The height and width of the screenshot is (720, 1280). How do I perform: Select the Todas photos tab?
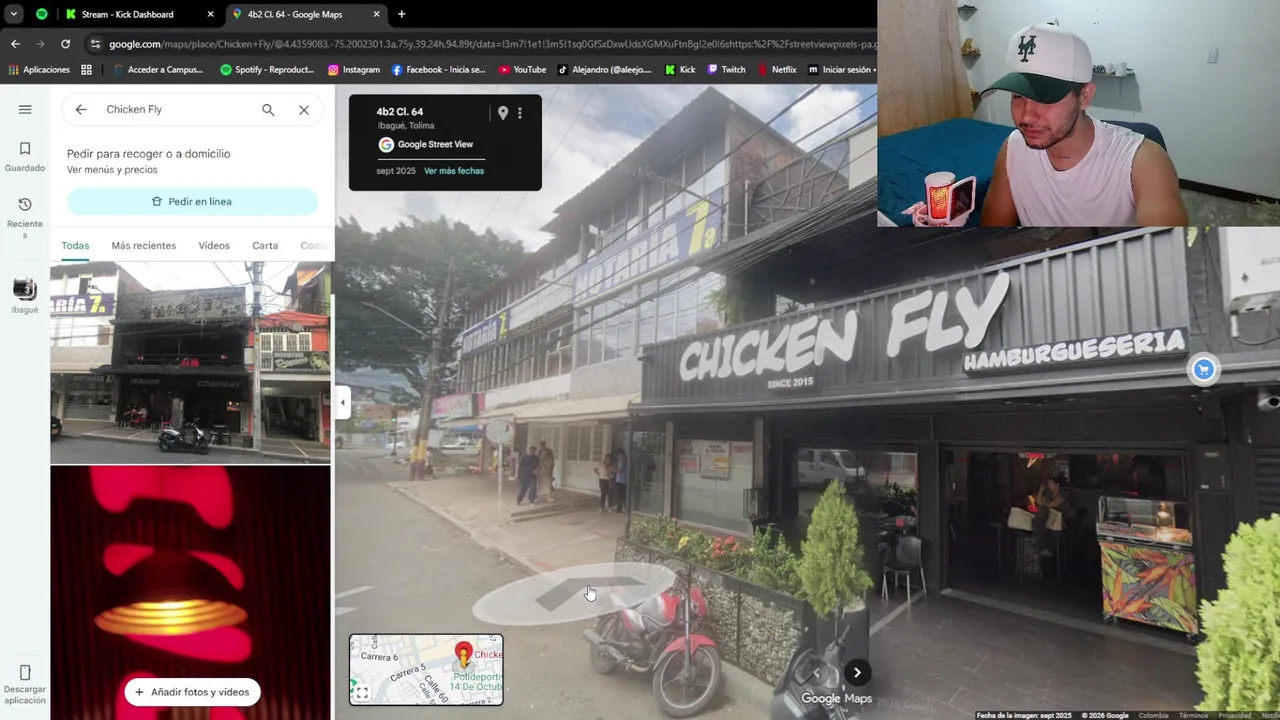tap(75, 245)
